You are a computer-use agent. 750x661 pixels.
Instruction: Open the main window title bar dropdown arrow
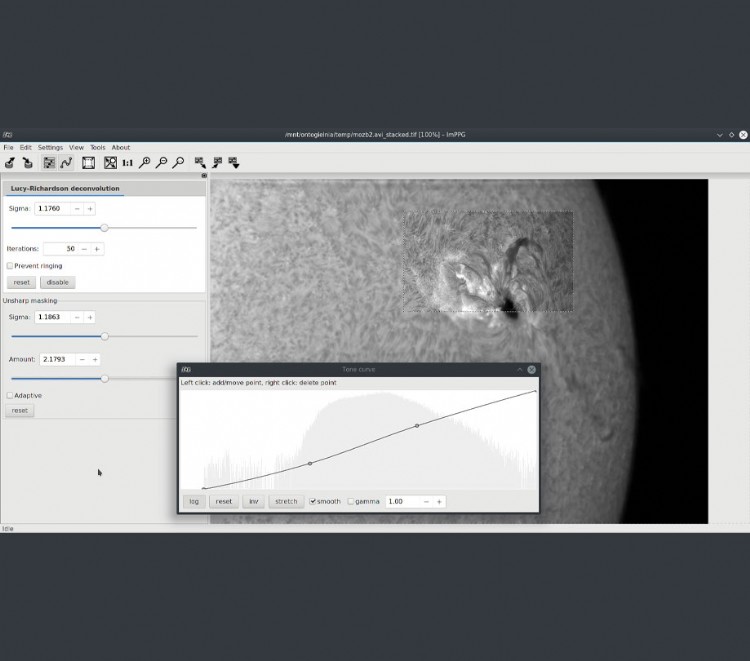(719, 135)
